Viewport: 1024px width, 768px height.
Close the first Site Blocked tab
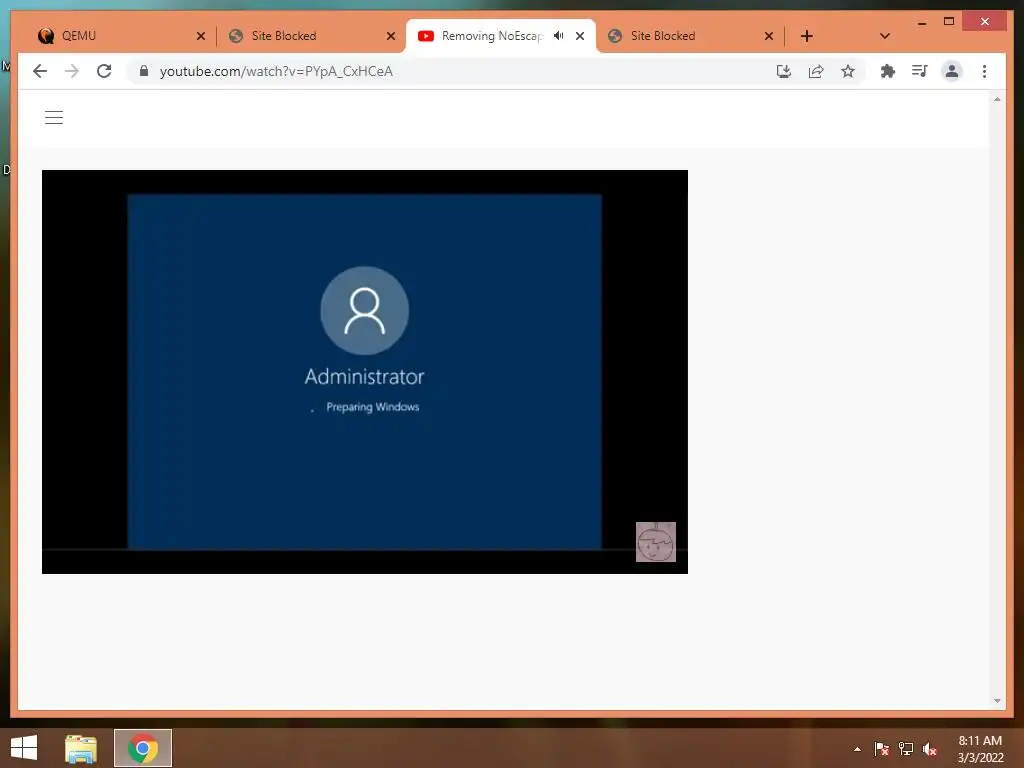(x=391, y=36)
